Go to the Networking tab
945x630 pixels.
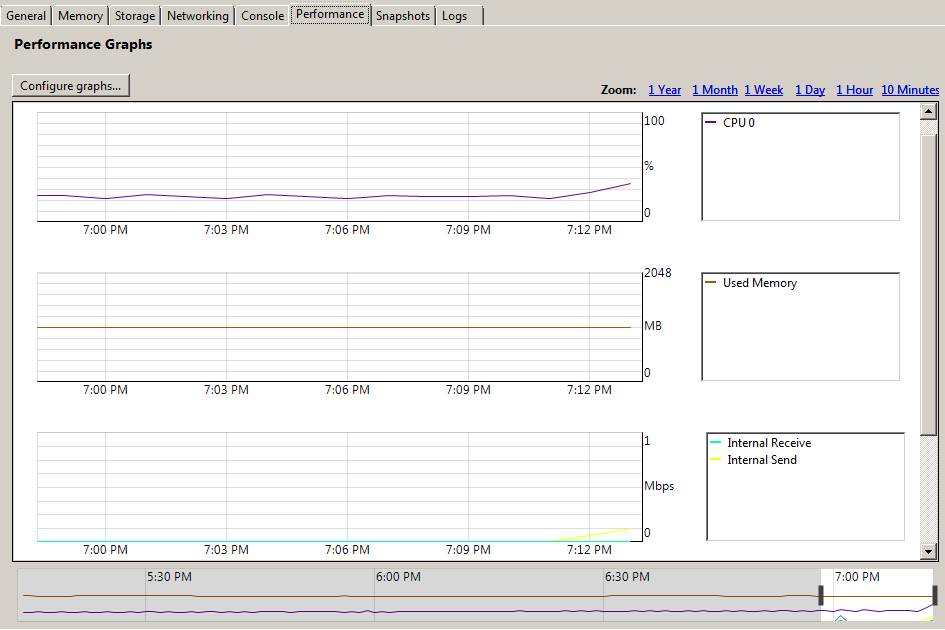pyautogui.click(x=198, y=16)
